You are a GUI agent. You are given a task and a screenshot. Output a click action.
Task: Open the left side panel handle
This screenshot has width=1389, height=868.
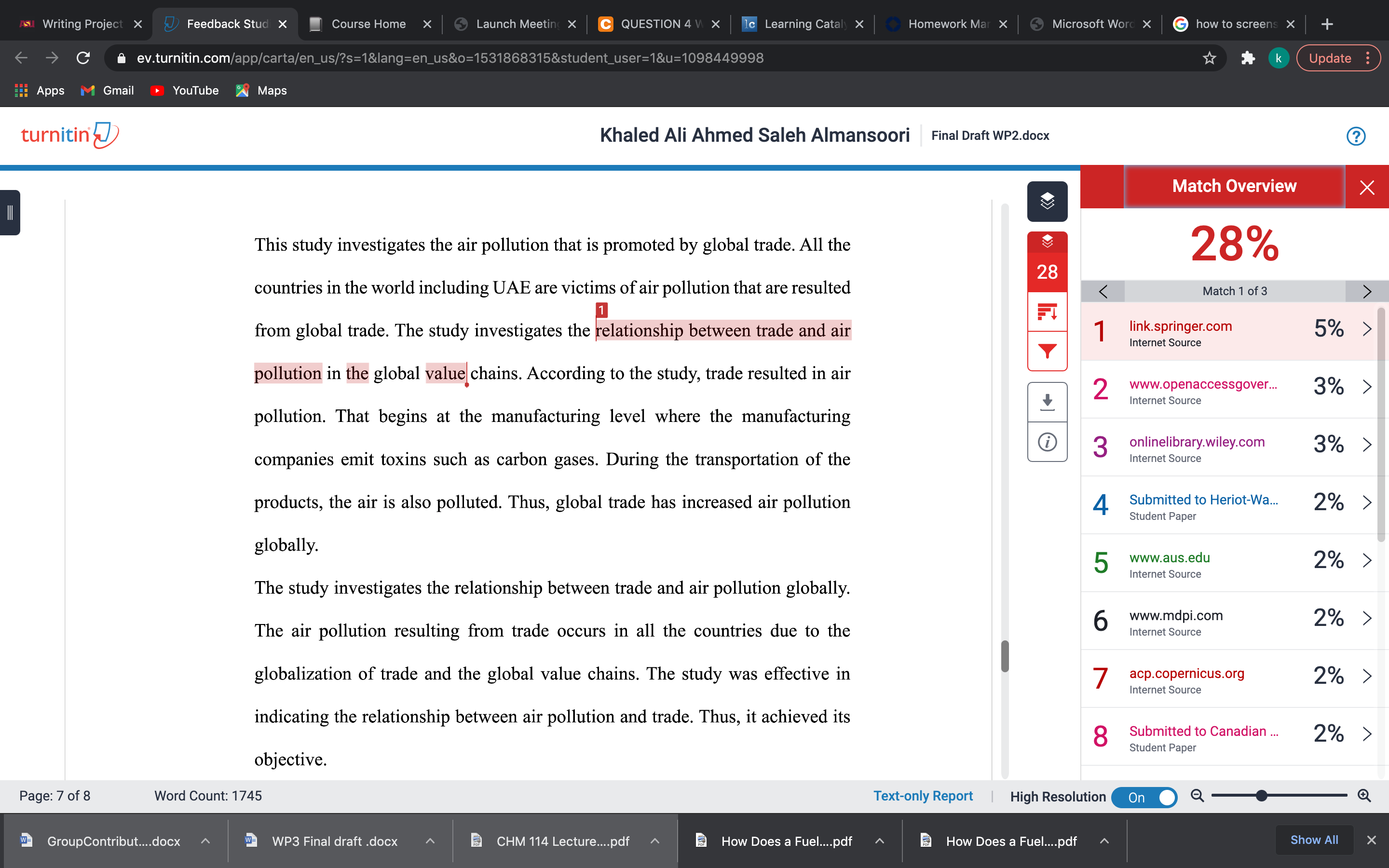click(10, 213)
